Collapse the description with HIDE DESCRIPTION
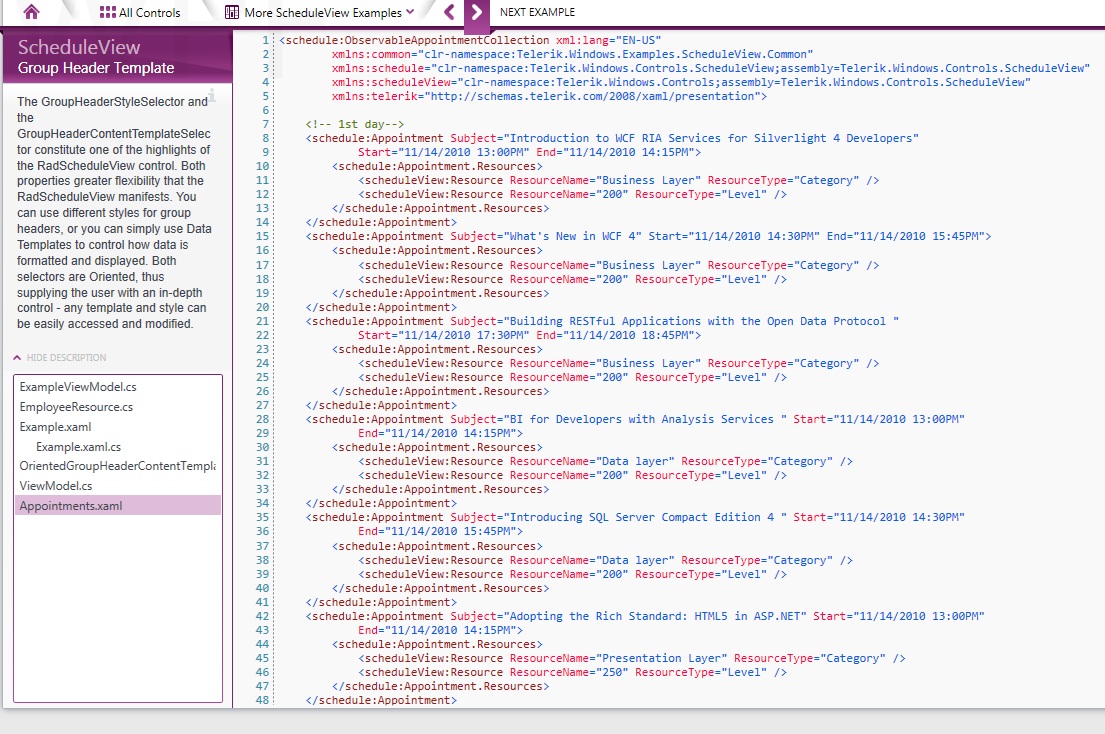 pos(60,357)
